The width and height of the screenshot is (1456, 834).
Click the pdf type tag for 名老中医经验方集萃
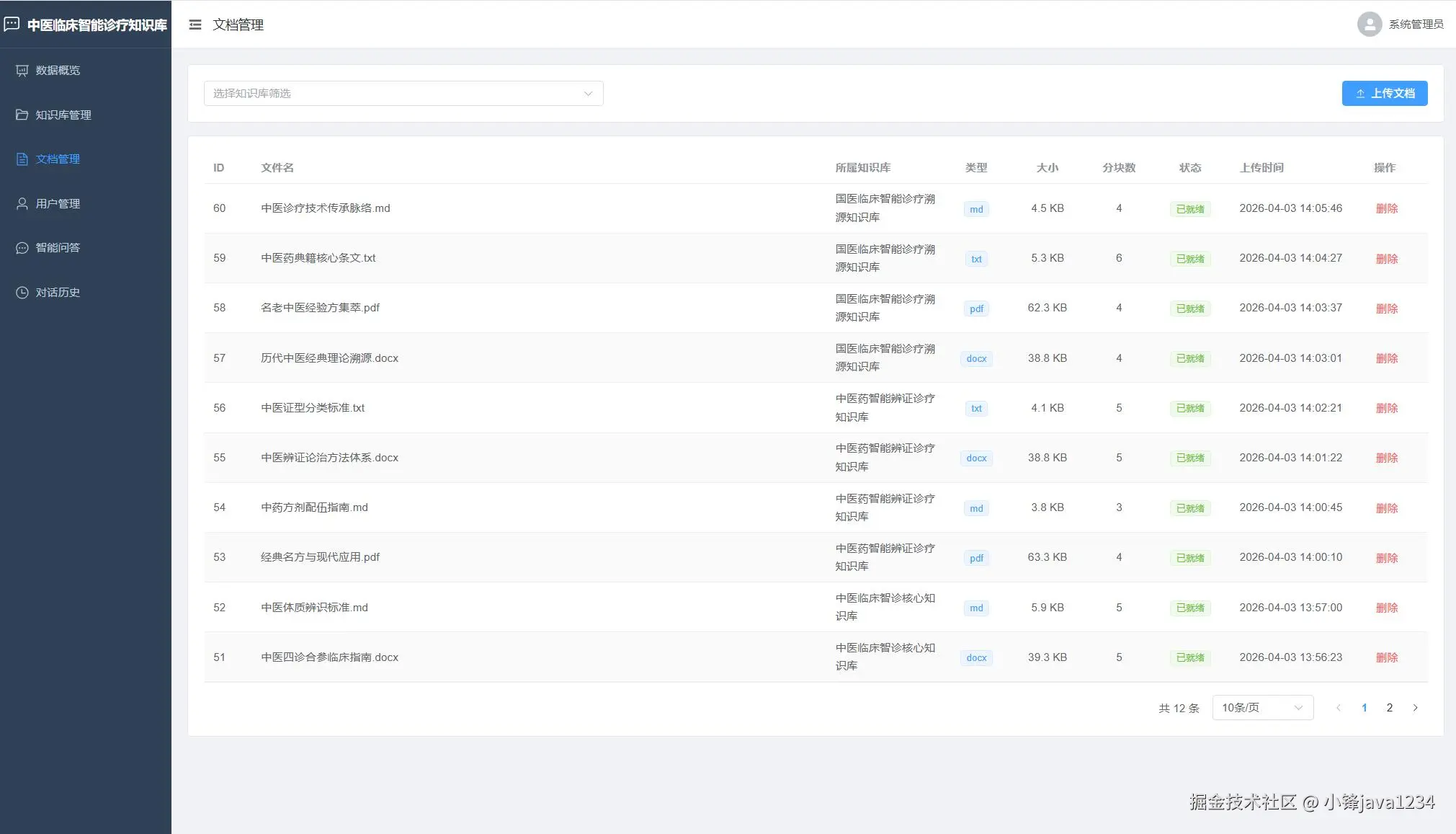click(x=976, y=309)
